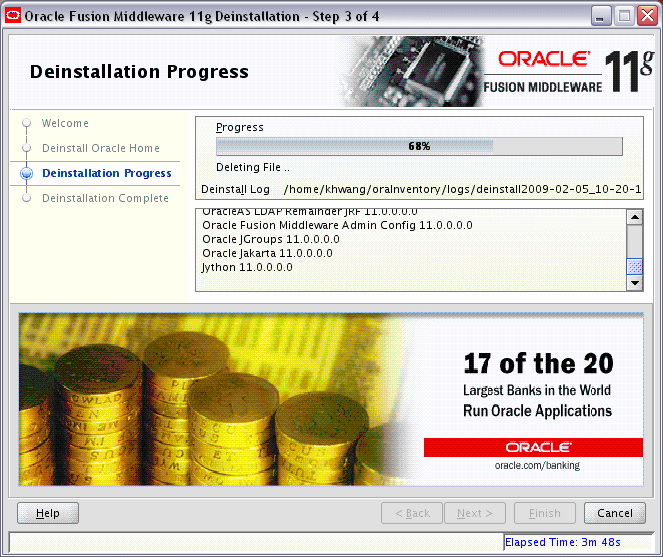Select the Jython 11.0.0.0.0 row
663x557 pixels.
click(x=247, y=267)
